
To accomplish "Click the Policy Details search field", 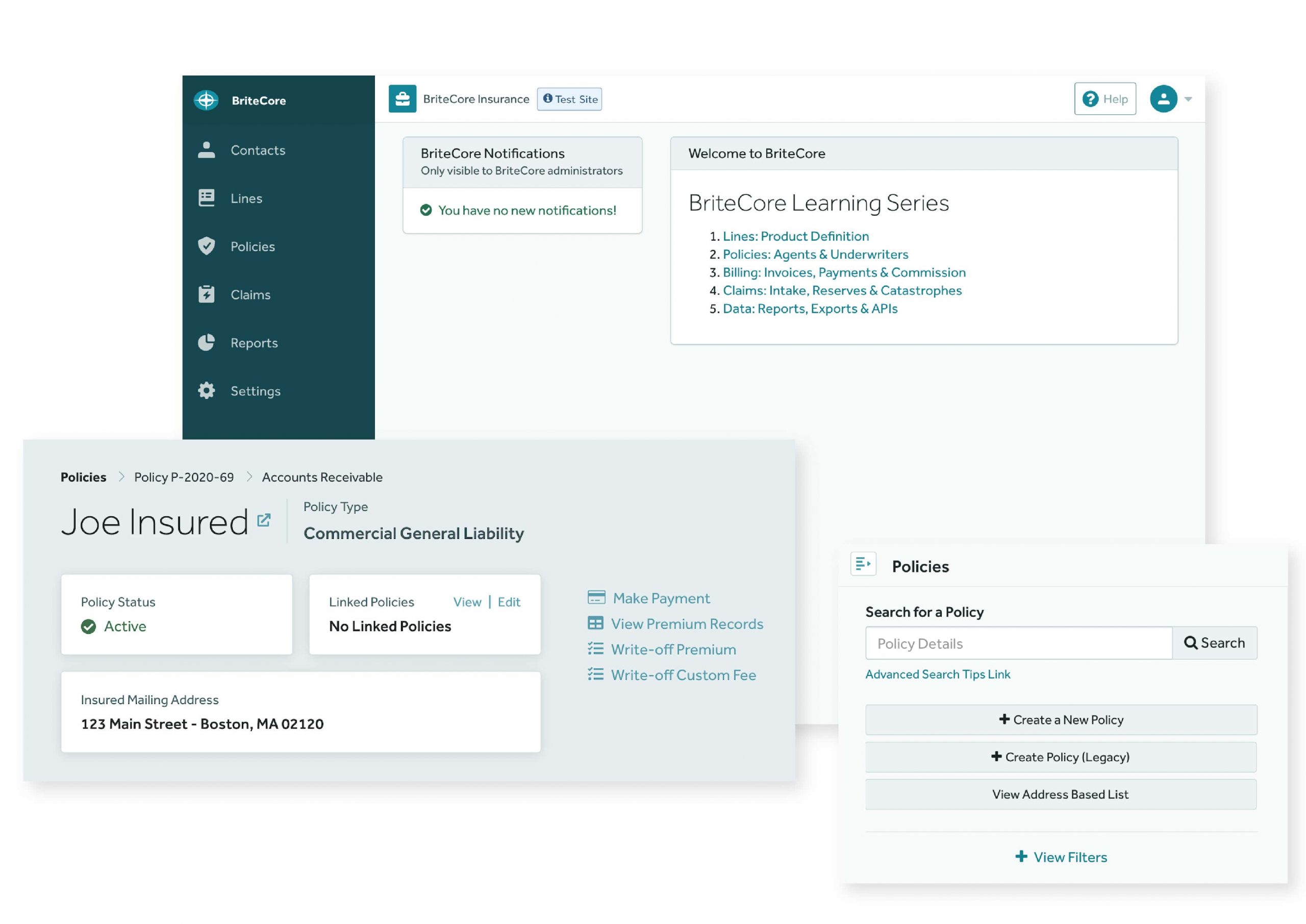I will point(1018,643).
